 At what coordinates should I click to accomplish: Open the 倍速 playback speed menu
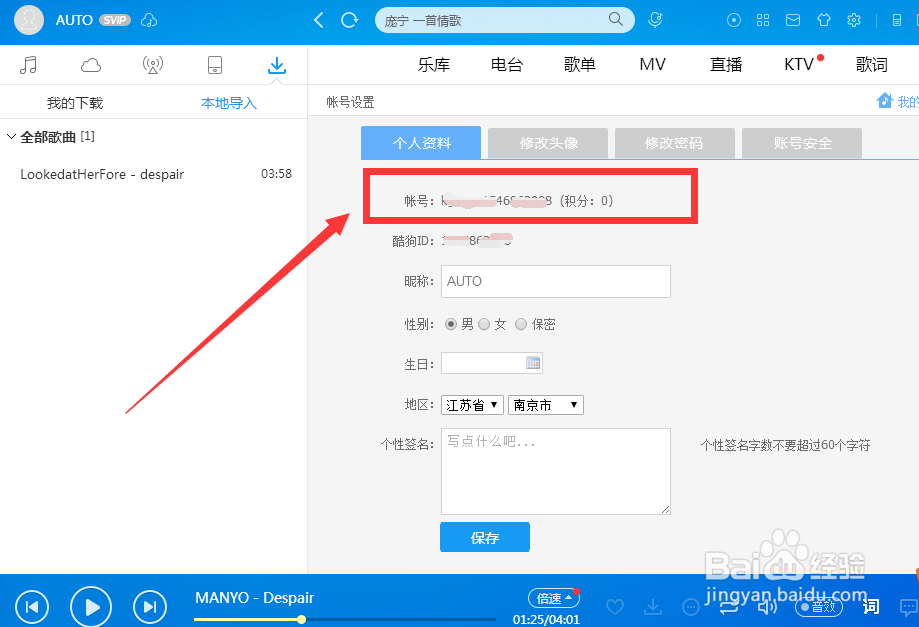(554, 598)
